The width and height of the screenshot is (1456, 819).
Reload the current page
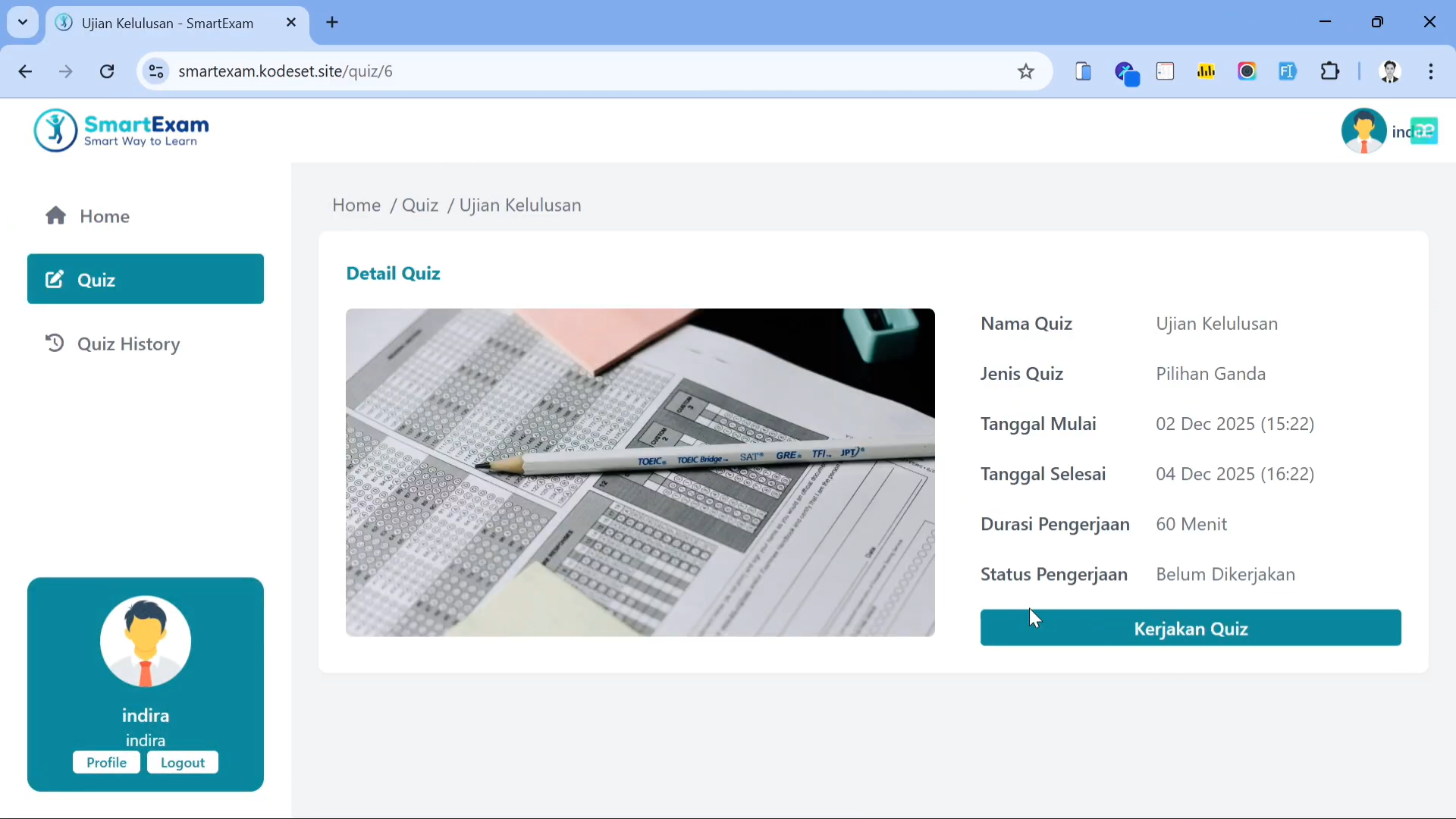click(x=107, y=71)
